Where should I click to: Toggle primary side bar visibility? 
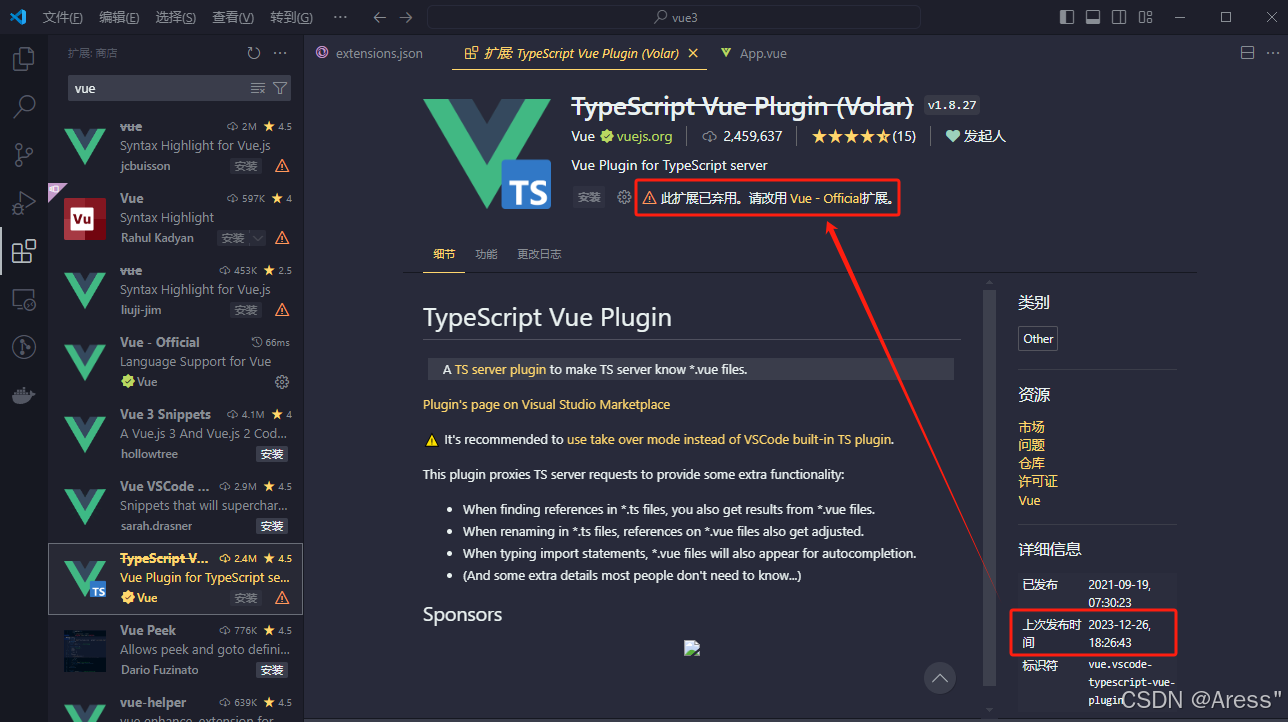click(1067, 17)
